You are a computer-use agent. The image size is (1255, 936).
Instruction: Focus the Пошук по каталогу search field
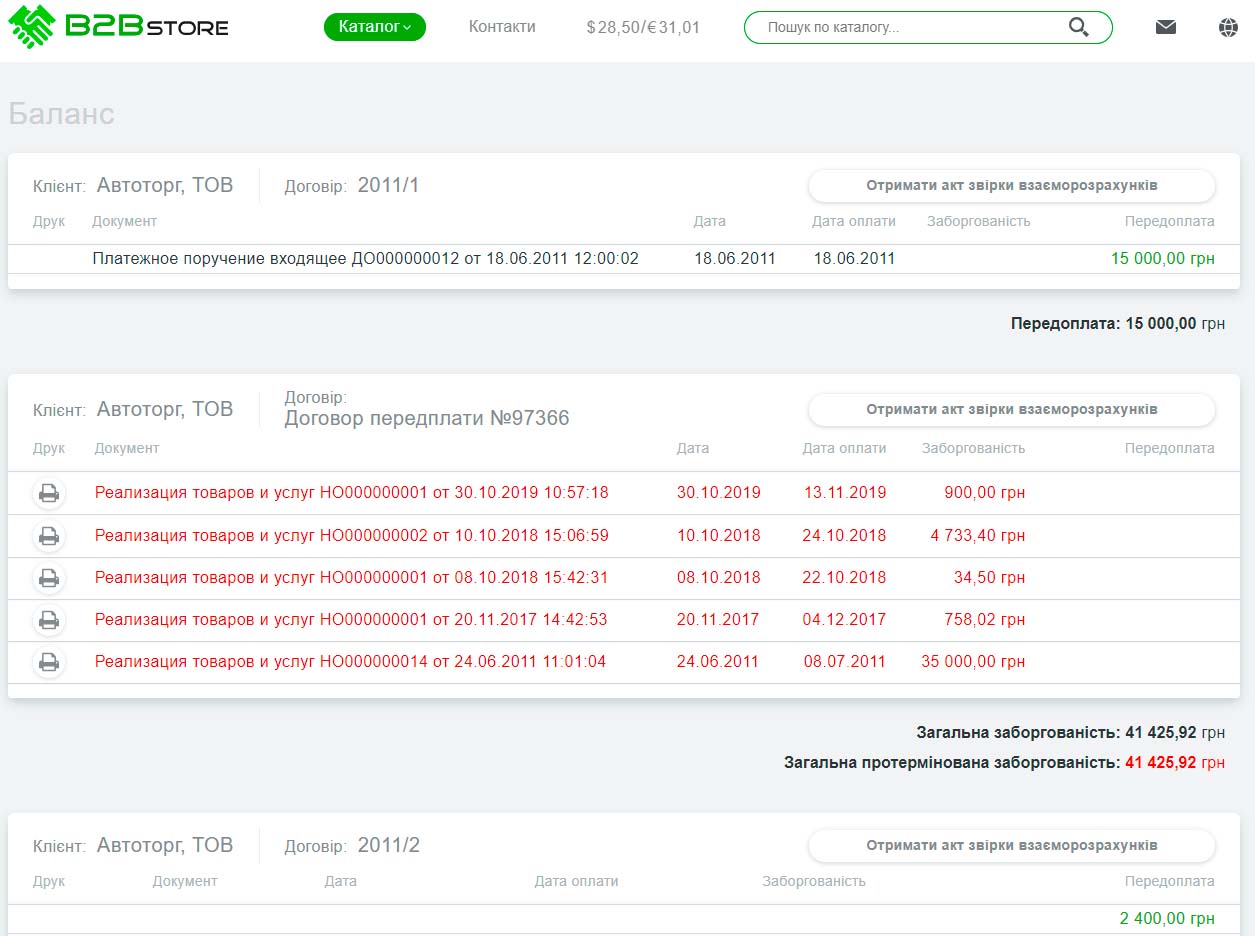pos(910,28)
